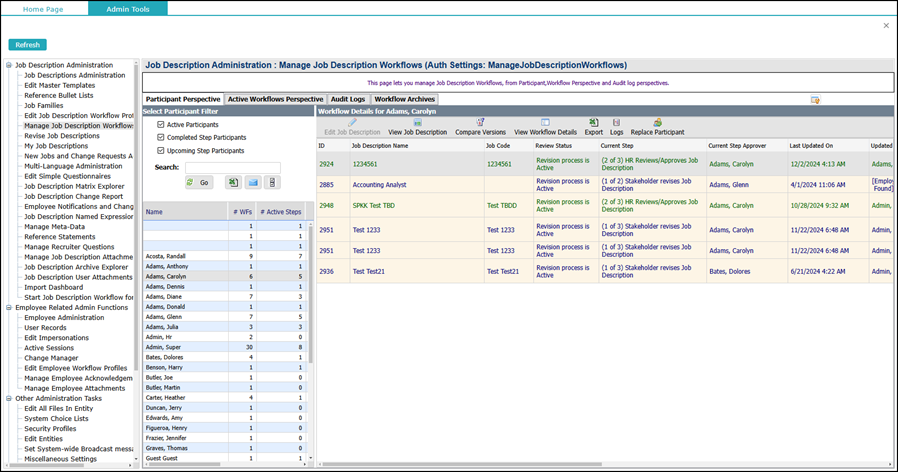899x472 pixels.
Task: Open Compare Versions tool
Action: point(480,122)
